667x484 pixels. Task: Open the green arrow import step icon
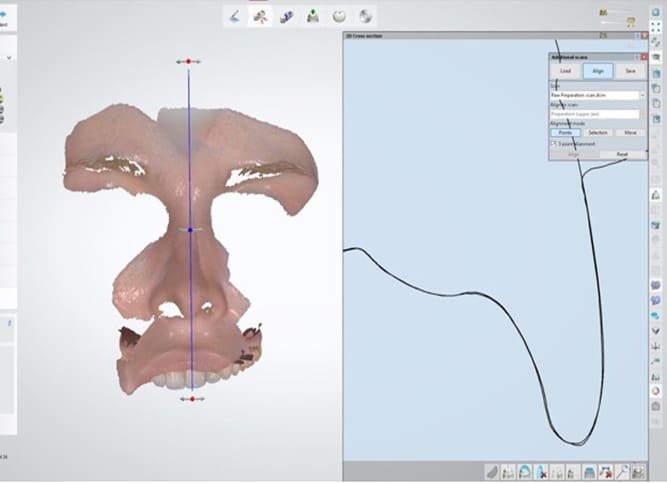(x=313, y=16)
